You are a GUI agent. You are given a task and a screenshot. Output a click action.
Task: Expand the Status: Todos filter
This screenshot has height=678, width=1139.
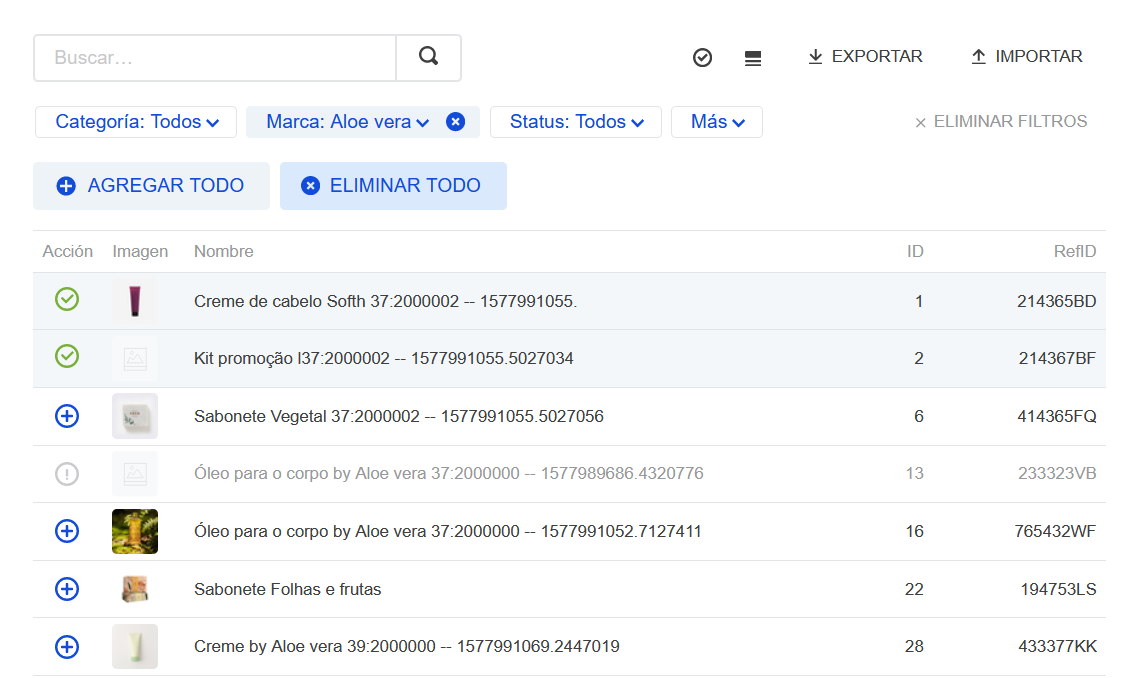coord(575,121)
